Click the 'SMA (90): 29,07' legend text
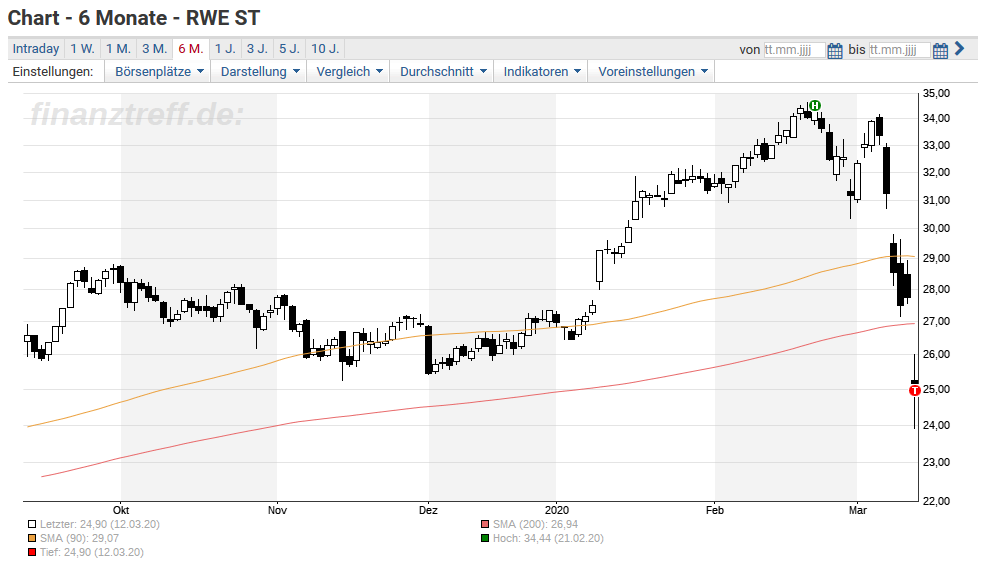Screen dimensions: 986x569 coord(79,538)
